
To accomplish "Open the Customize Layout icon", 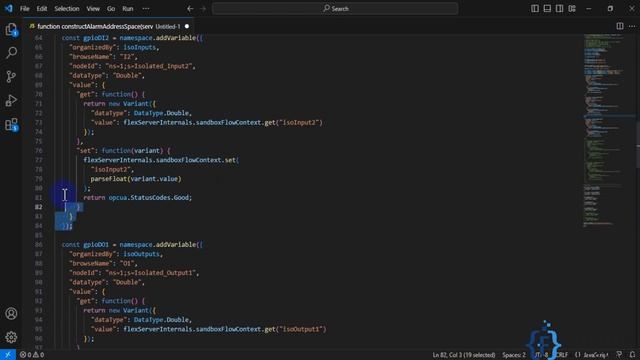I will point(572,9).
